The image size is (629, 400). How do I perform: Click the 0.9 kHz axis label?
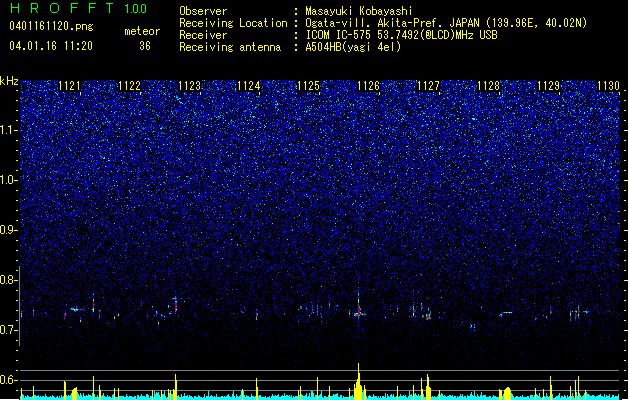pyautogui.click(x=8, y=230)
